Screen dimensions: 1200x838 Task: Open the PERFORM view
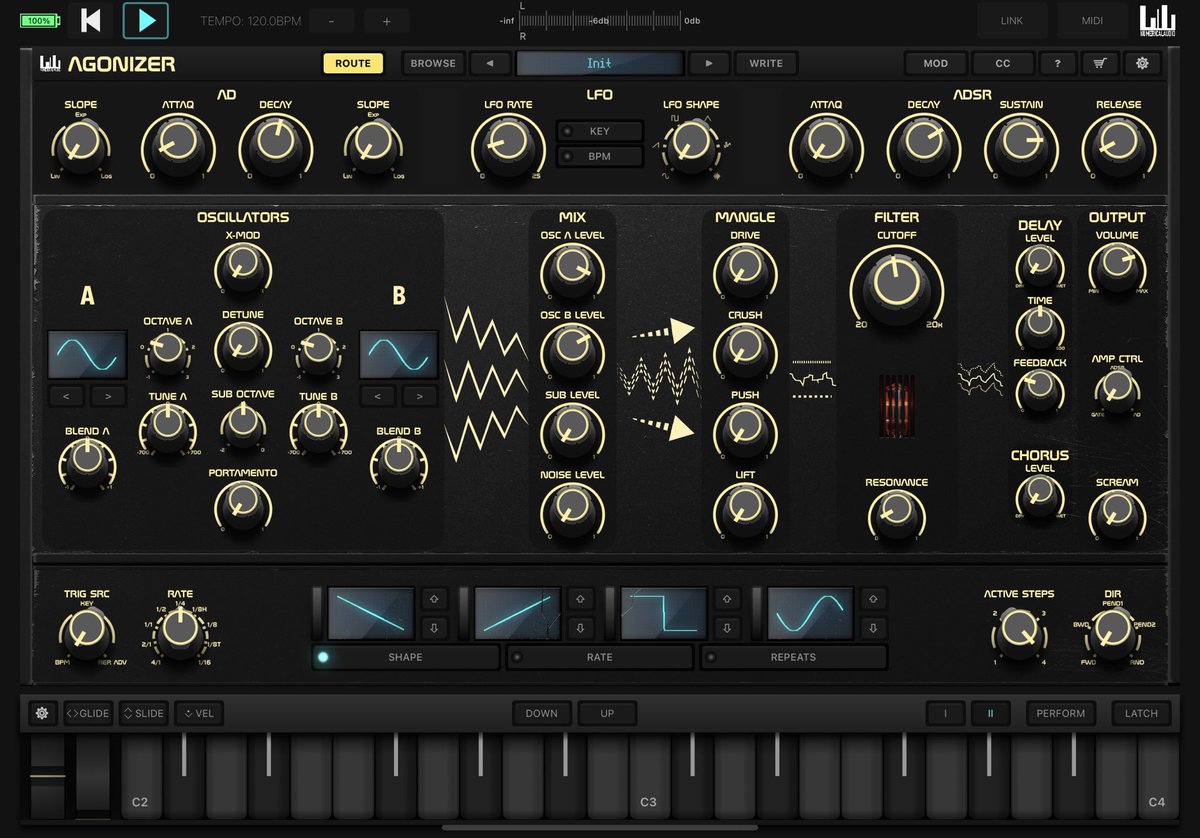click(1061, 713)
